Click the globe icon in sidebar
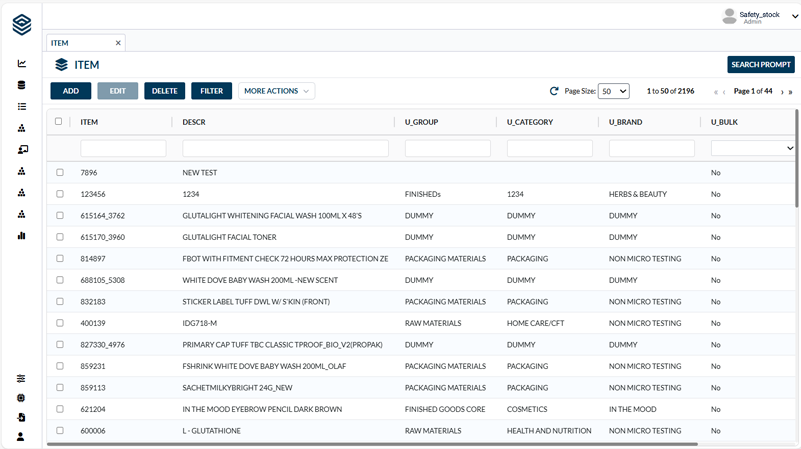This screenshot has height=449, width=801. click(x=21, y=398)
